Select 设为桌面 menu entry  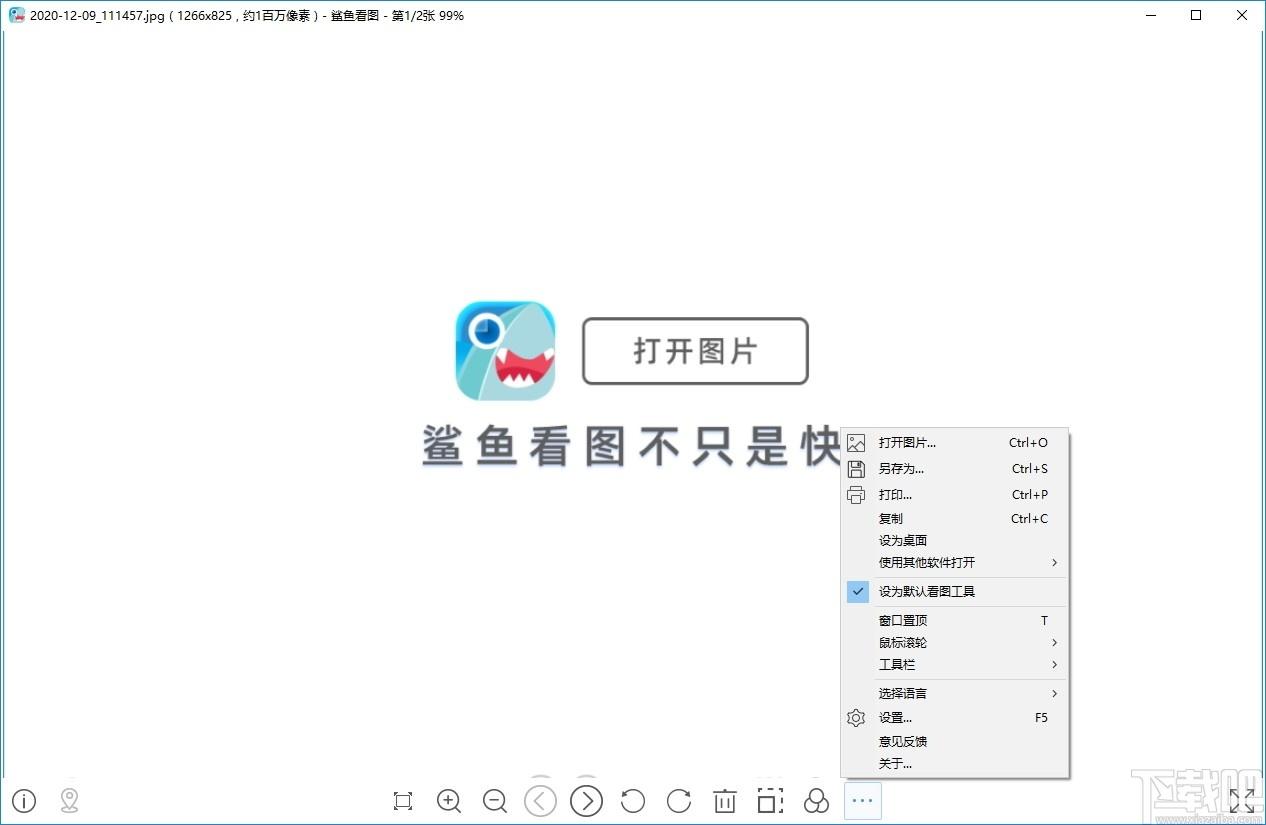coord(955,541)
